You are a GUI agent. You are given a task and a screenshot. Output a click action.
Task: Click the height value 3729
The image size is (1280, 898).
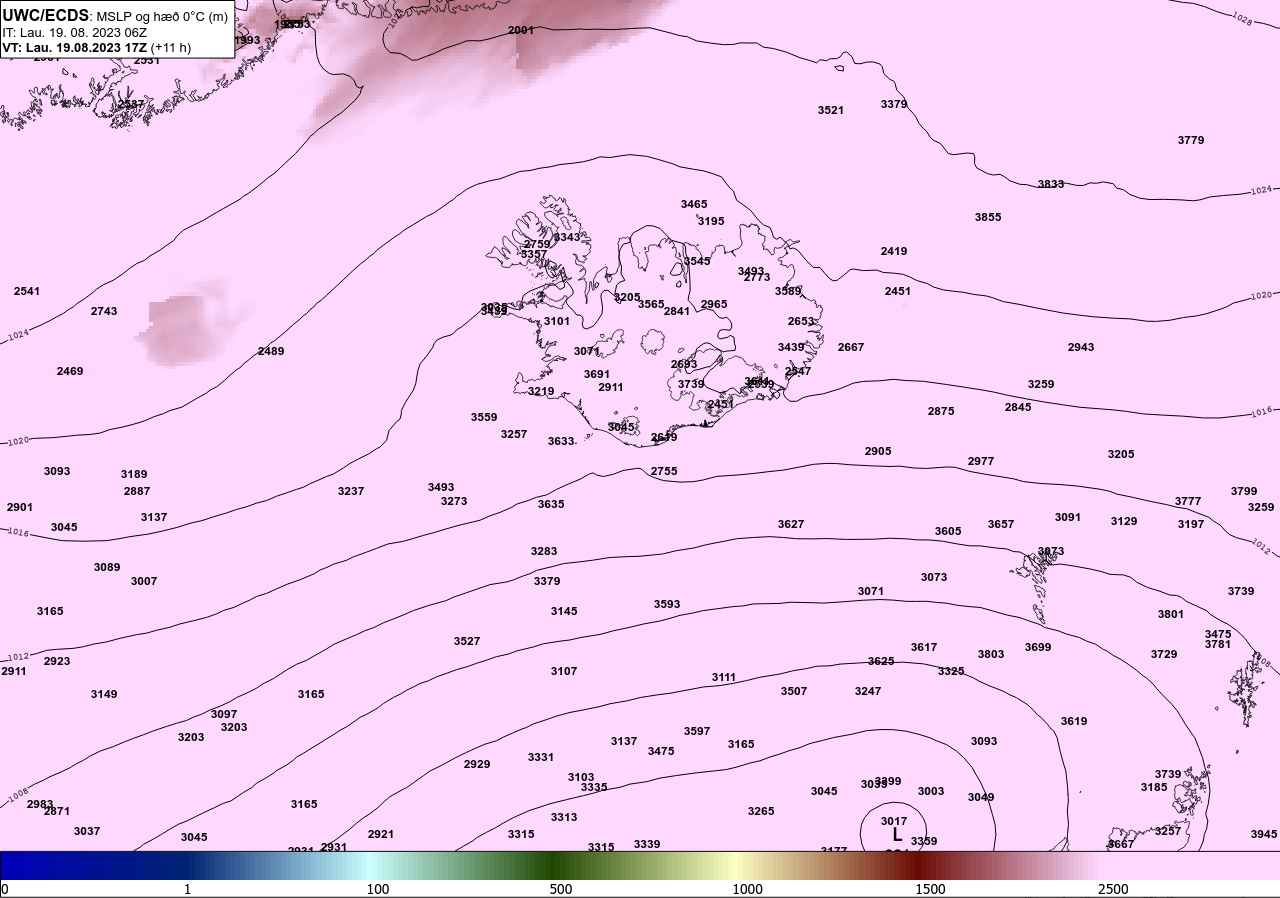(1164, 654)
